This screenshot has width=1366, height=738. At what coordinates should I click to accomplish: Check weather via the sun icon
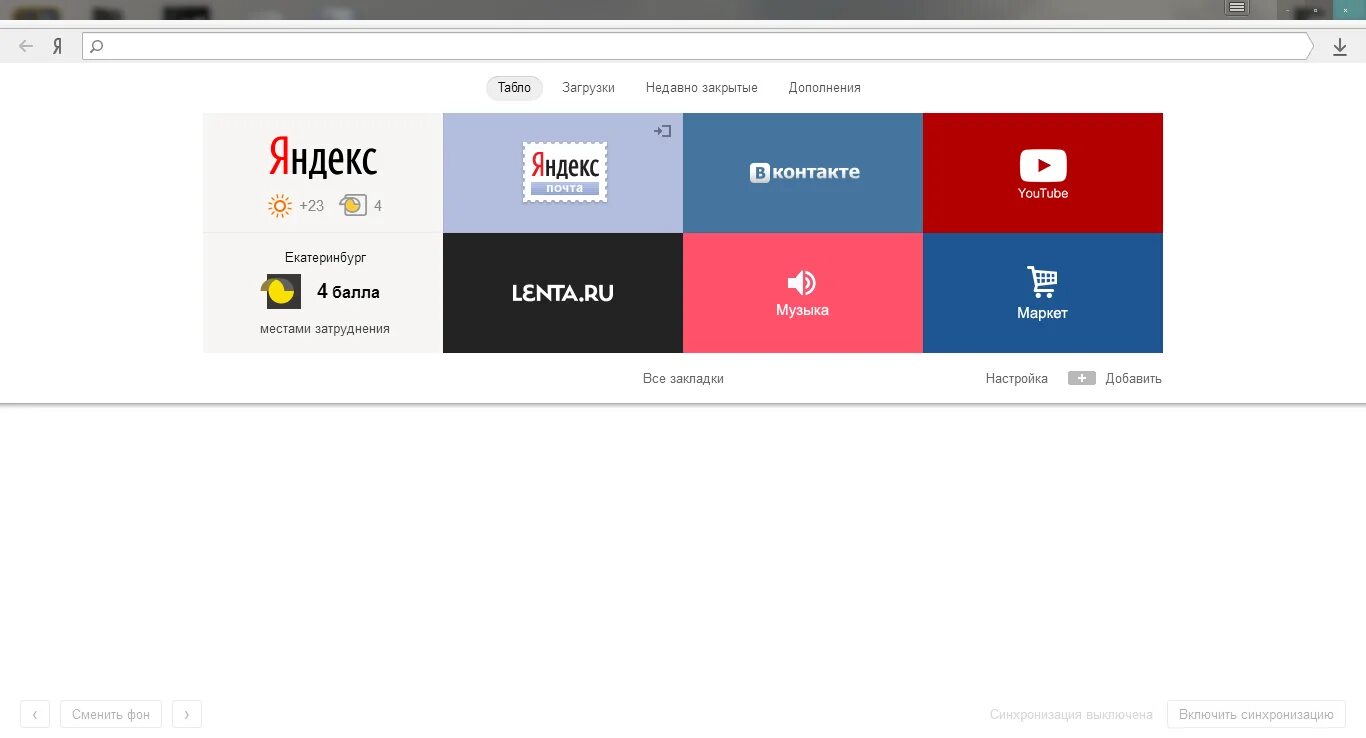point(280,206)
